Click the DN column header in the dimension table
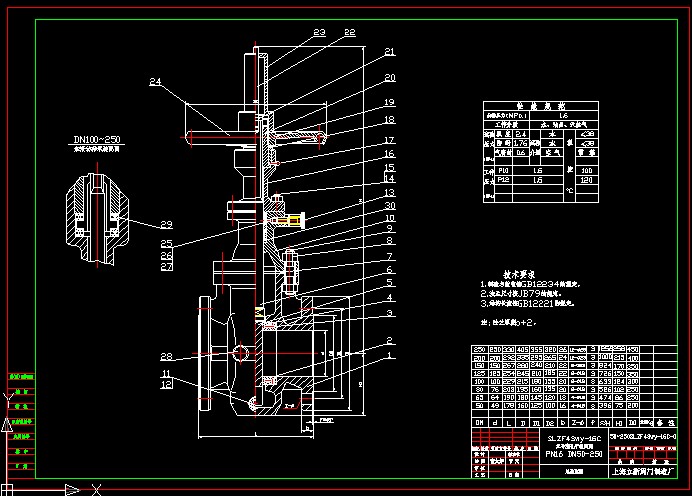The width and height of the screenshot is (692, 496). pos(478,422)
